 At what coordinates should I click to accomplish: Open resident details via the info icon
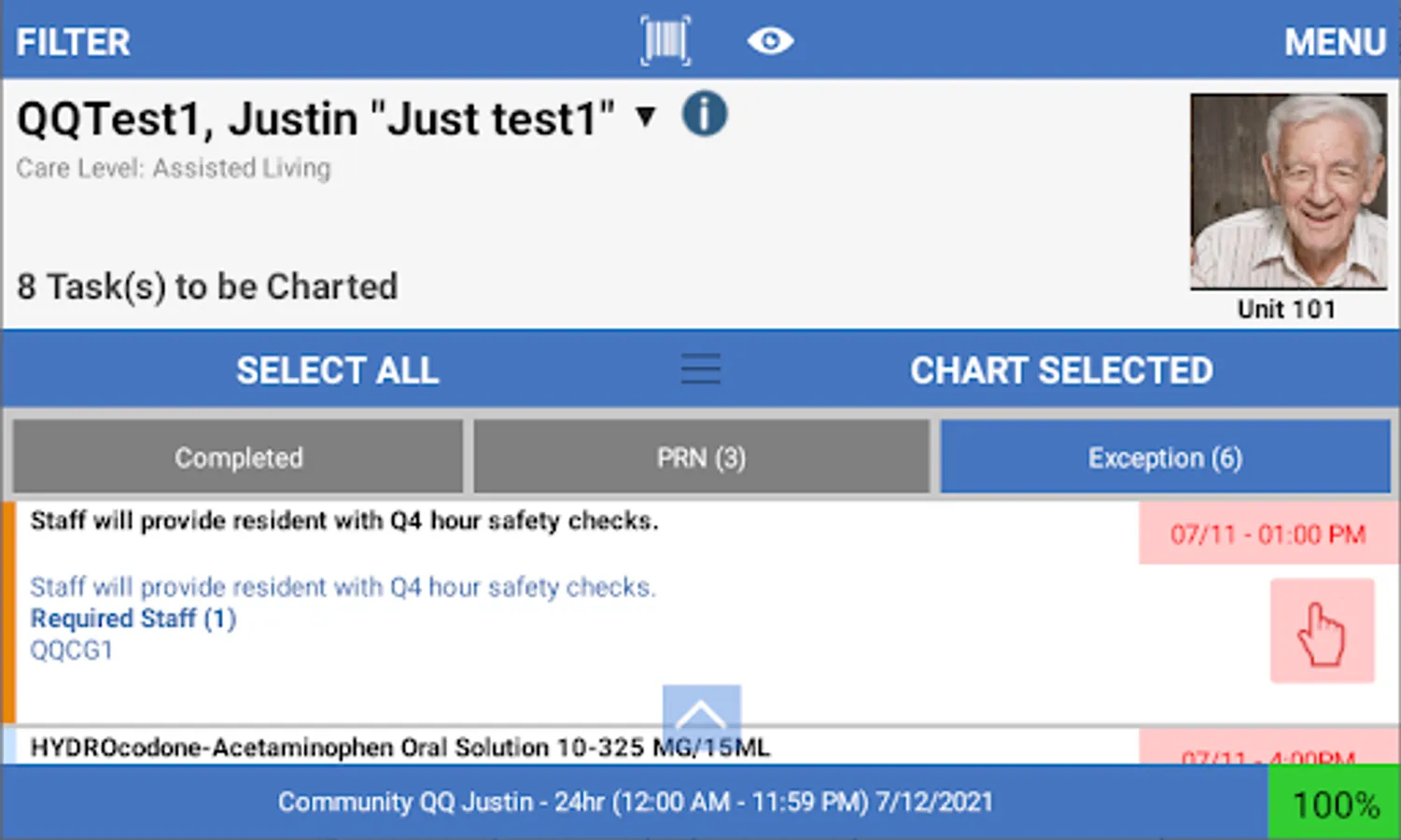[705, 114]
